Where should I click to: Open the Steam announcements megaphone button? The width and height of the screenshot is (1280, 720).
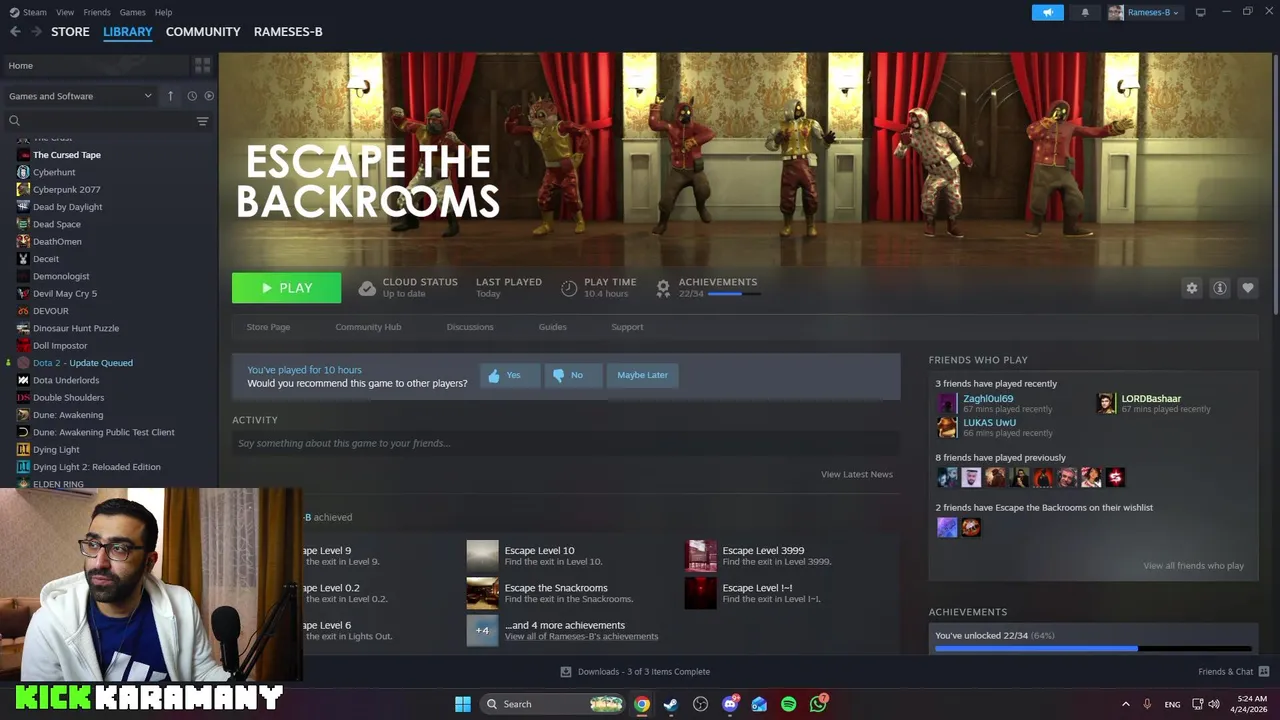pyautogui.click(x=1047, y=12)
